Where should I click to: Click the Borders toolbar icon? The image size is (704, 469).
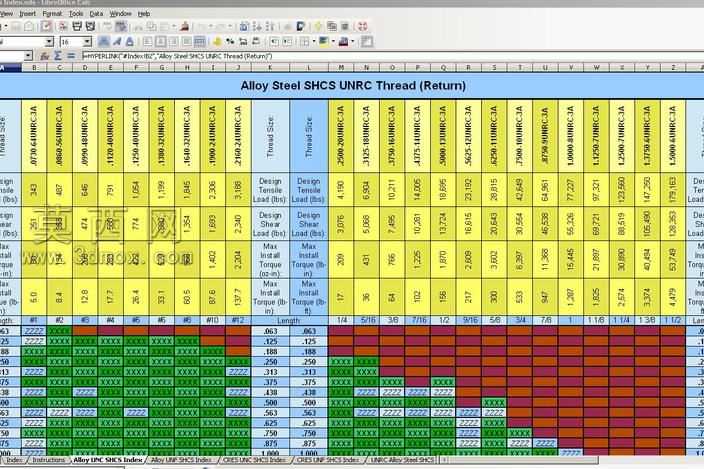[x=305, y=42]
